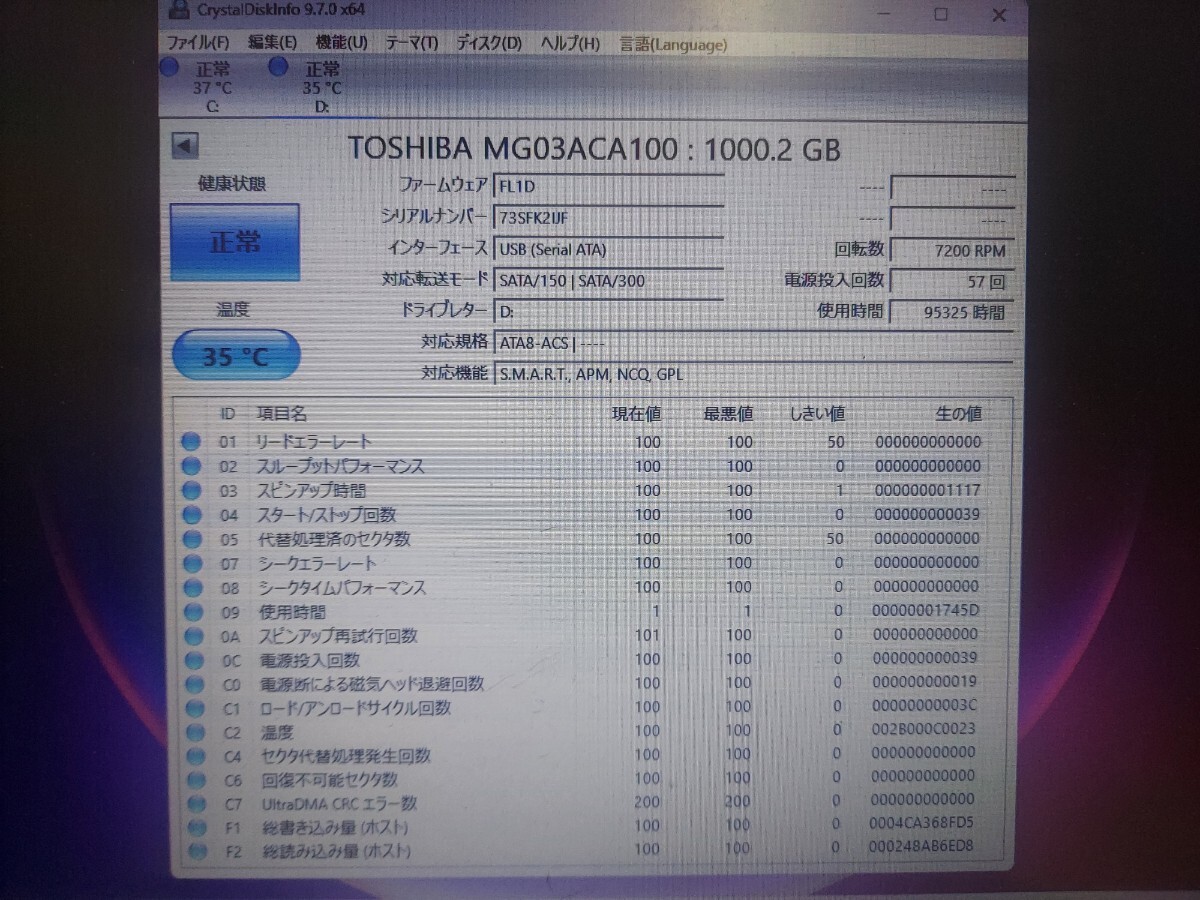Select the スピンアップ時間 attribute name
Screen dimensions: 1200x900
(311, 490)
